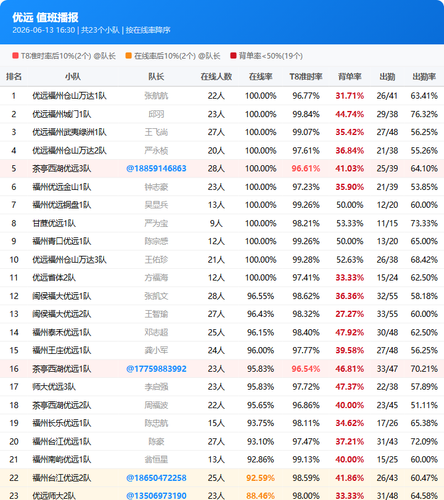Click the 在线人数 column header
Screen dimensions: 444x500
coord(216,77)
